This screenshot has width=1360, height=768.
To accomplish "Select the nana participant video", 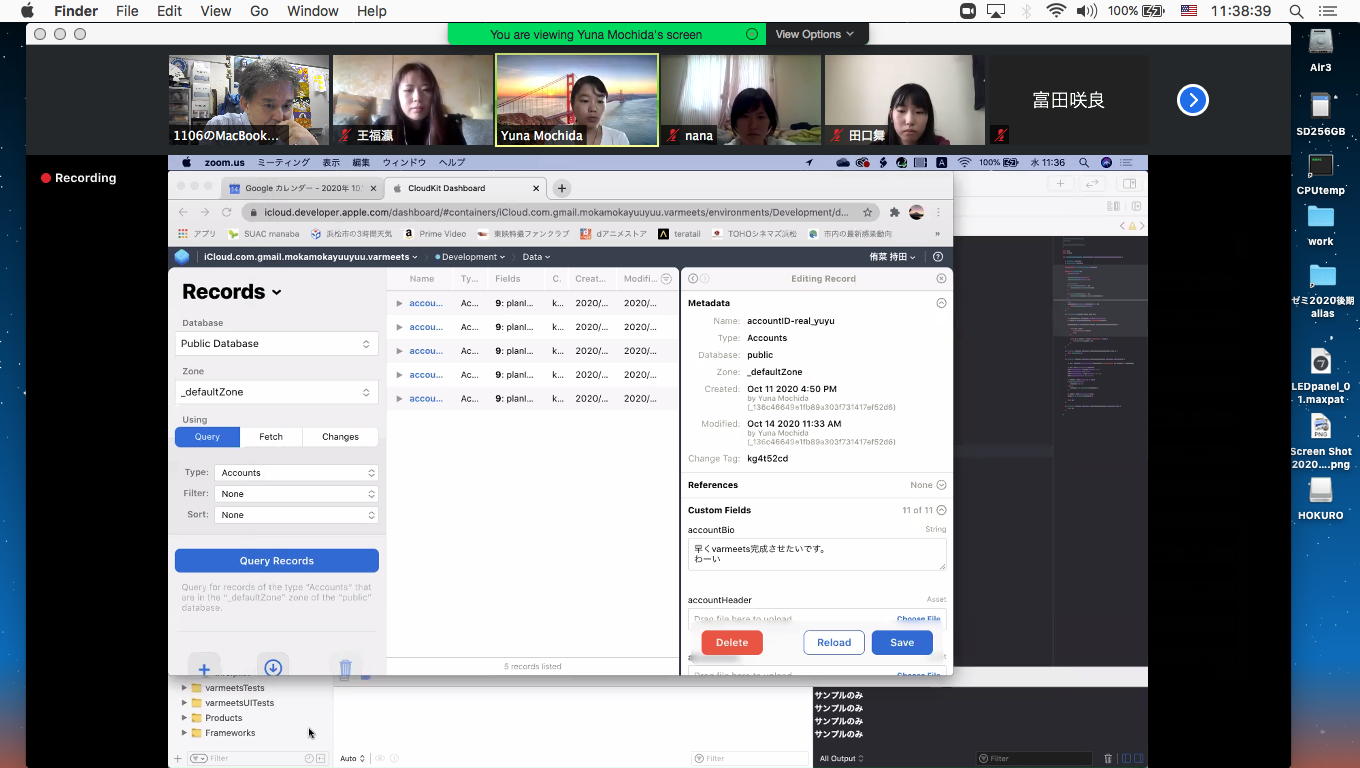I will click(x=741, y=100).
